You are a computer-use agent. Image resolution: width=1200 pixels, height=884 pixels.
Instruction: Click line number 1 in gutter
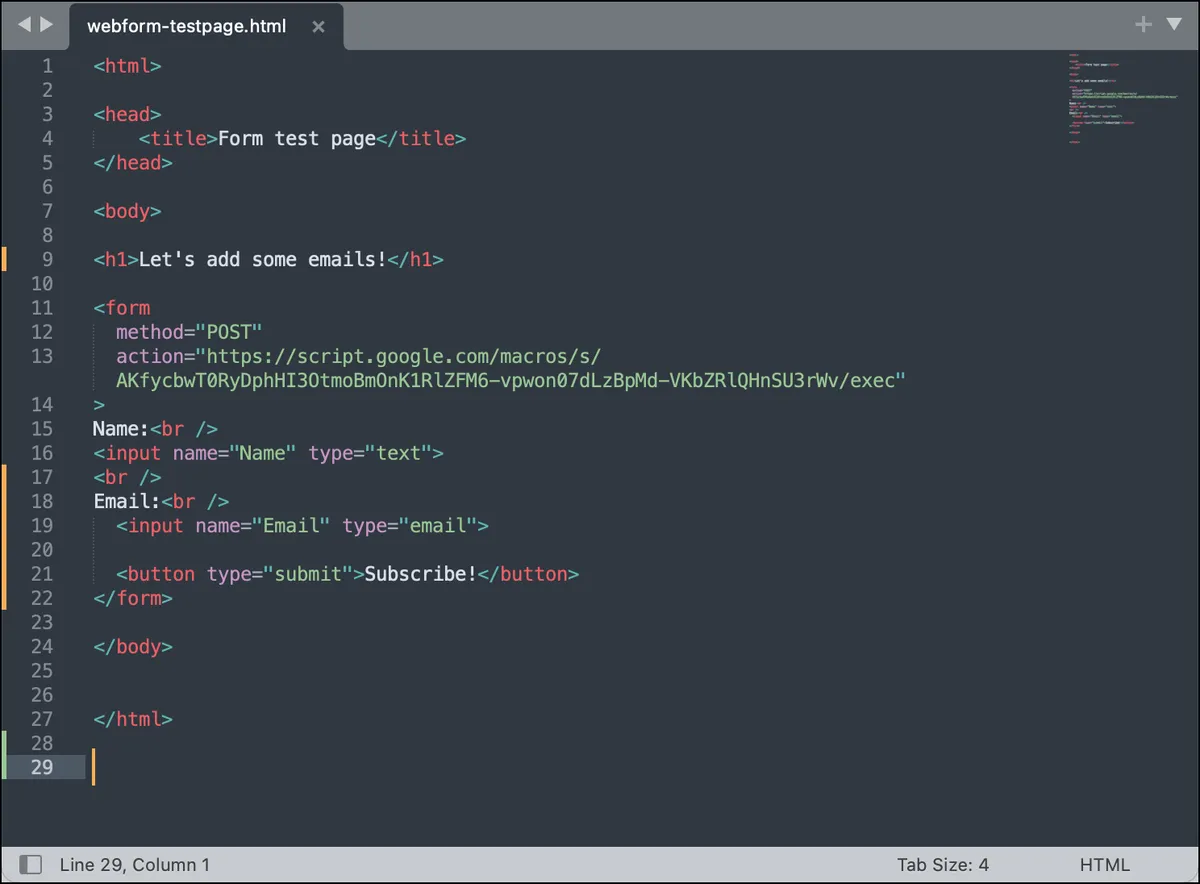tap(47, 66)
